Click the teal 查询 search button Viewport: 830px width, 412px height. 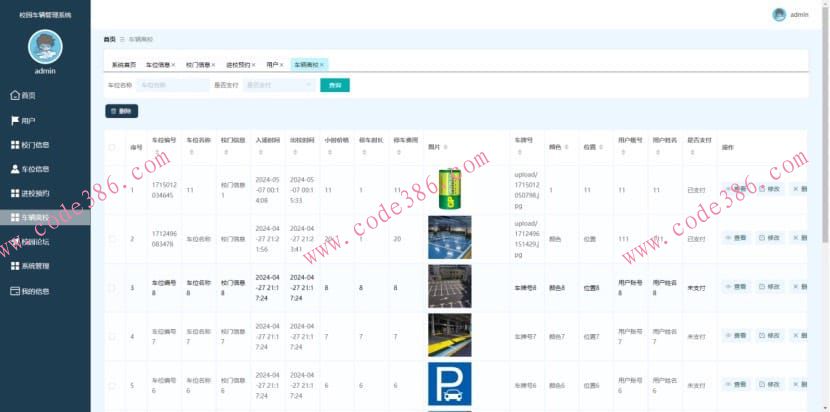335,85
